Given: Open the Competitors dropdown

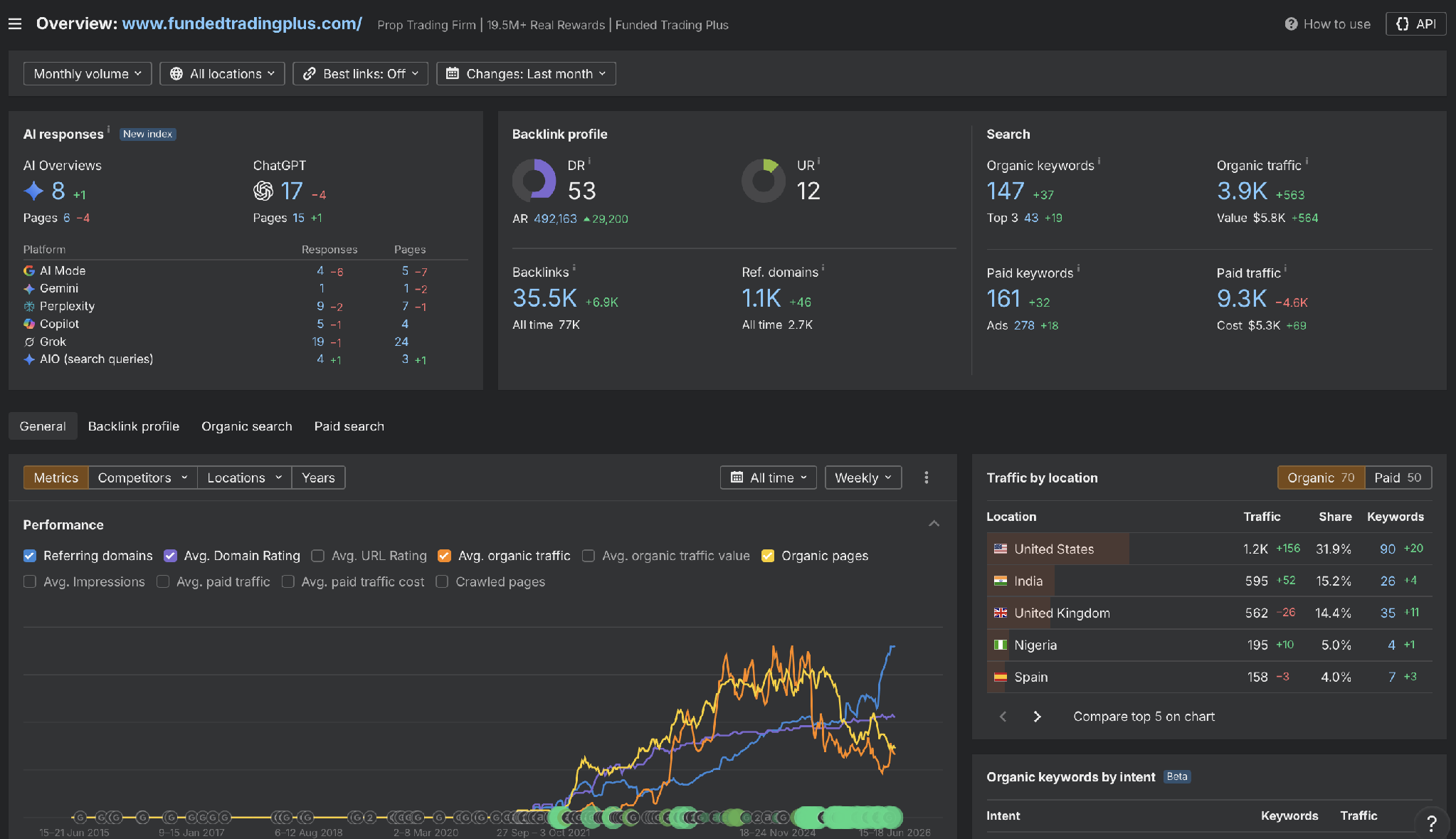Looking at the screenshot, I should 142,478.
